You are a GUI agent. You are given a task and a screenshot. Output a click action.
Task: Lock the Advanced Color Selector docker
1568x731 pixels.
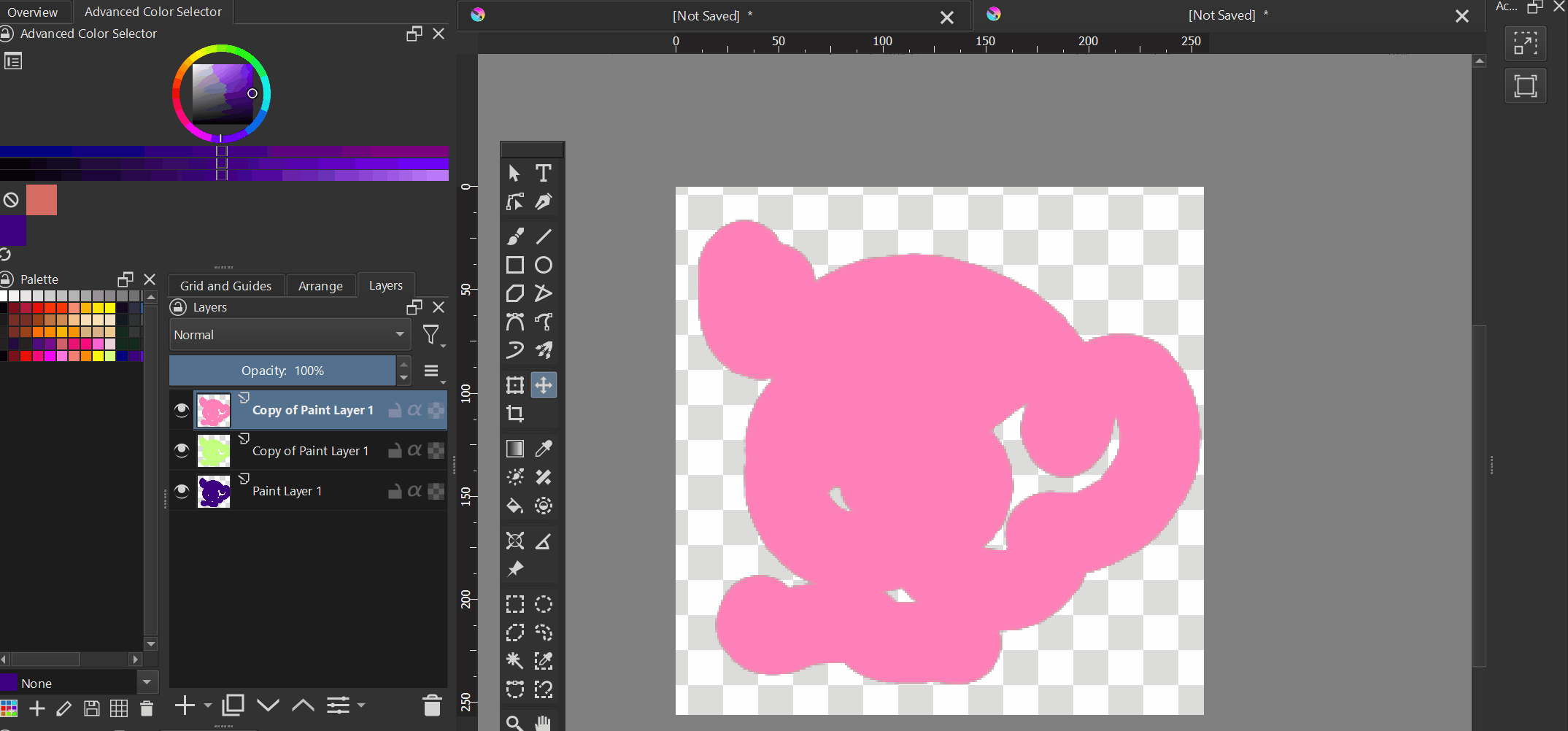click(7, 34)
